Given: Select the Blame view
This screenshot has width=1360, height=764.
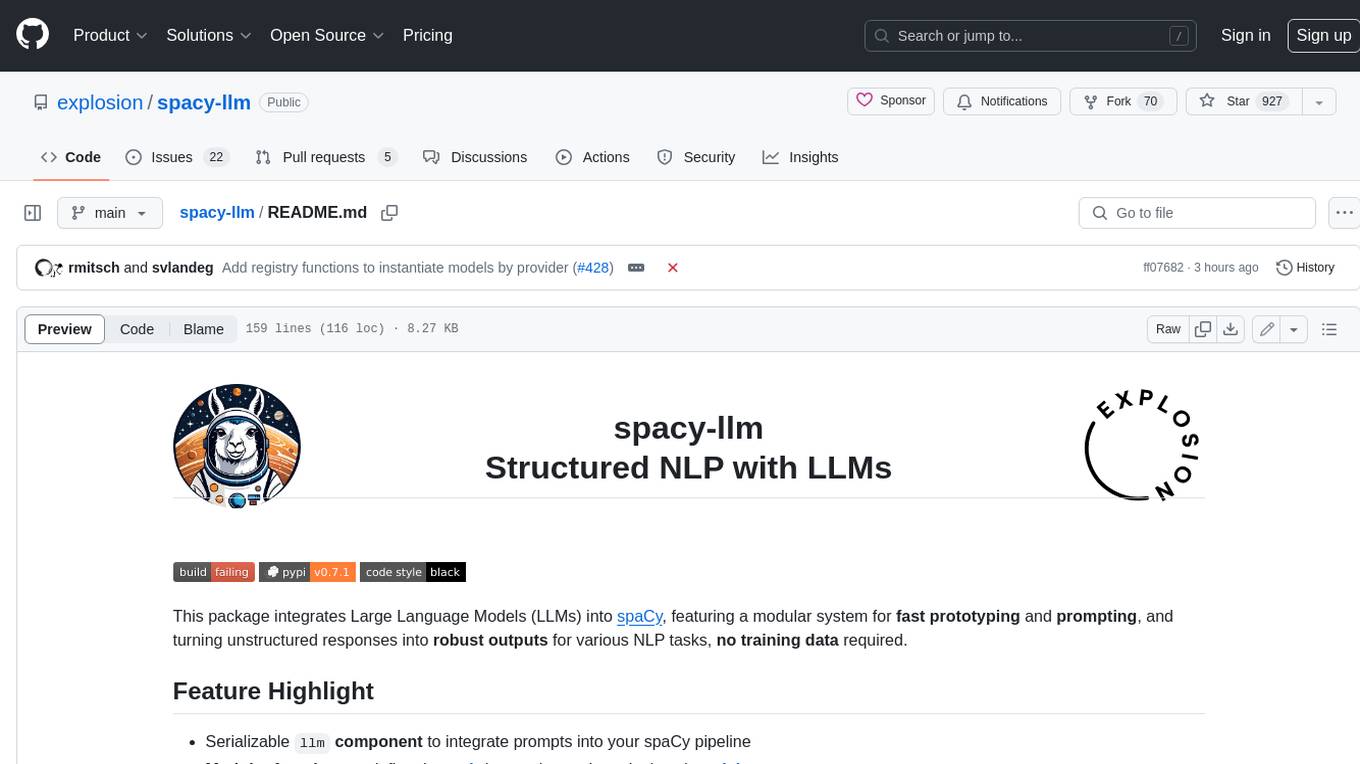Looking at the screenshot, I should (x=203, y=329).
